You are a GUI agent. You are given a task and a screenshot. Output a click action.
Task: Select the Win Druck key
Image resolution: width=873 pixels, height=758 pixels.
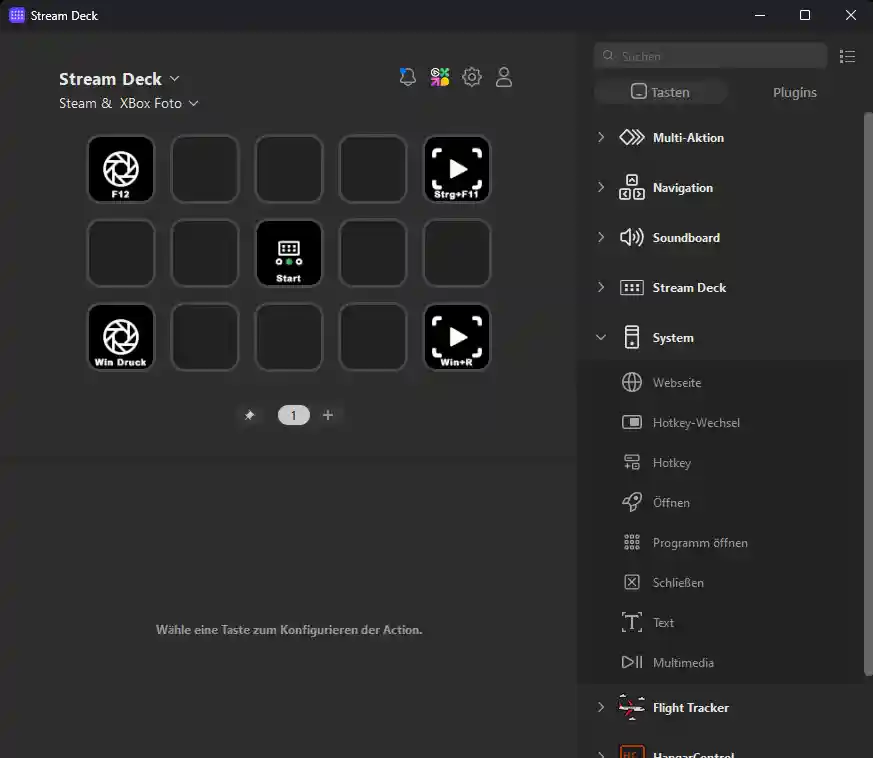121,337
